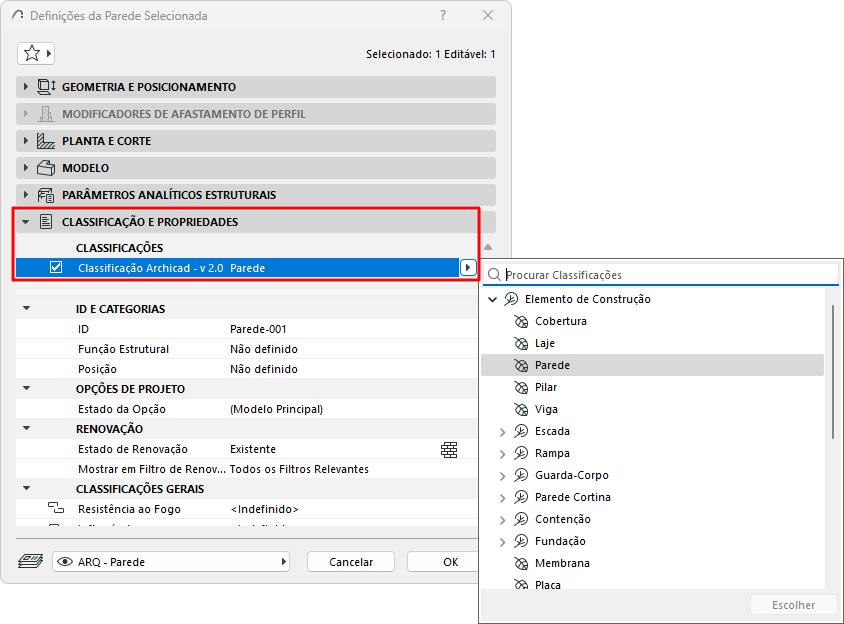Toggle the eye icon in layer selector

pos(65,562)
